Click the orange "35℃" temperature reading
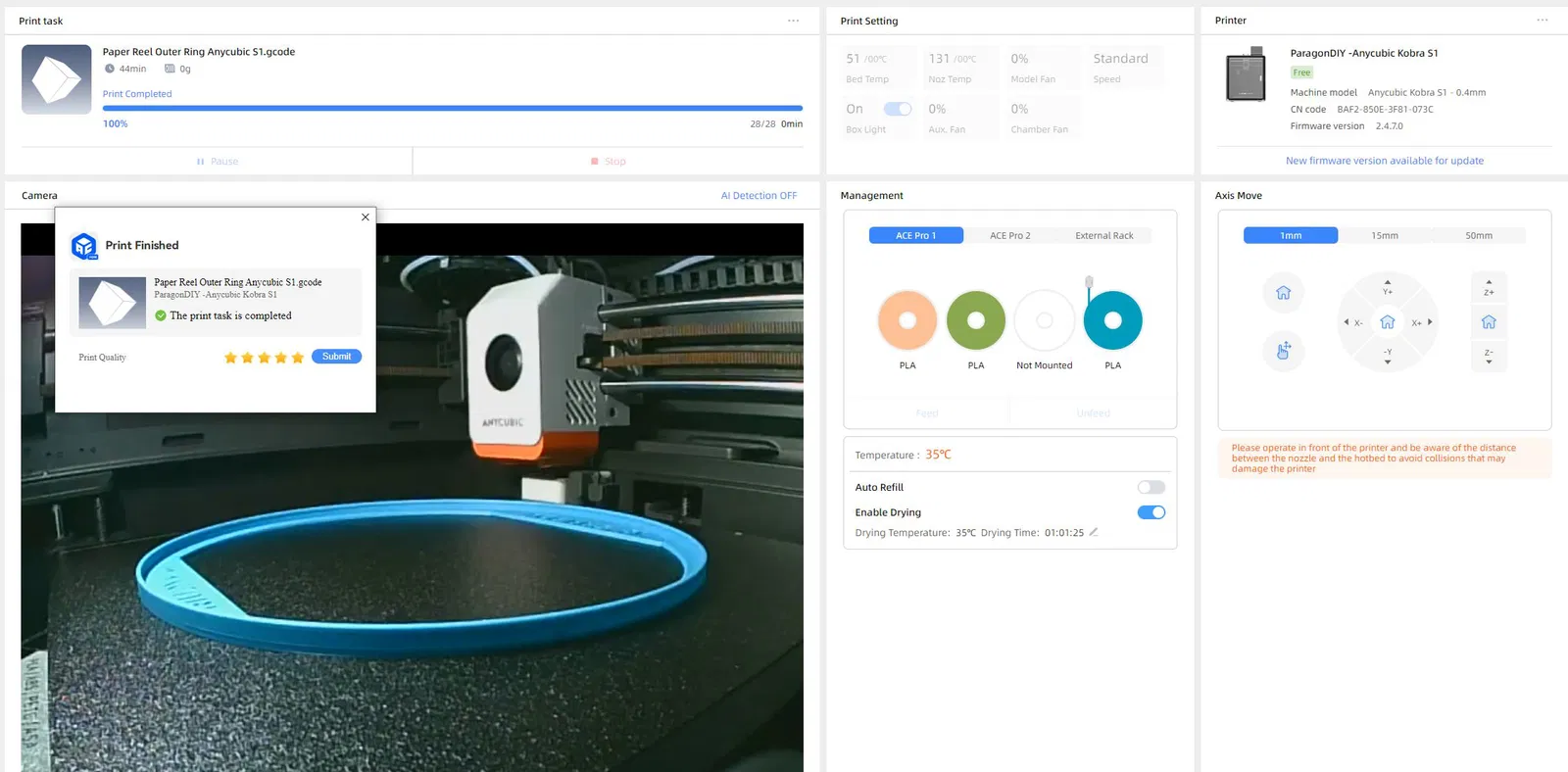Viewport: 1568px width, 772px height. [x=938, y=455]
